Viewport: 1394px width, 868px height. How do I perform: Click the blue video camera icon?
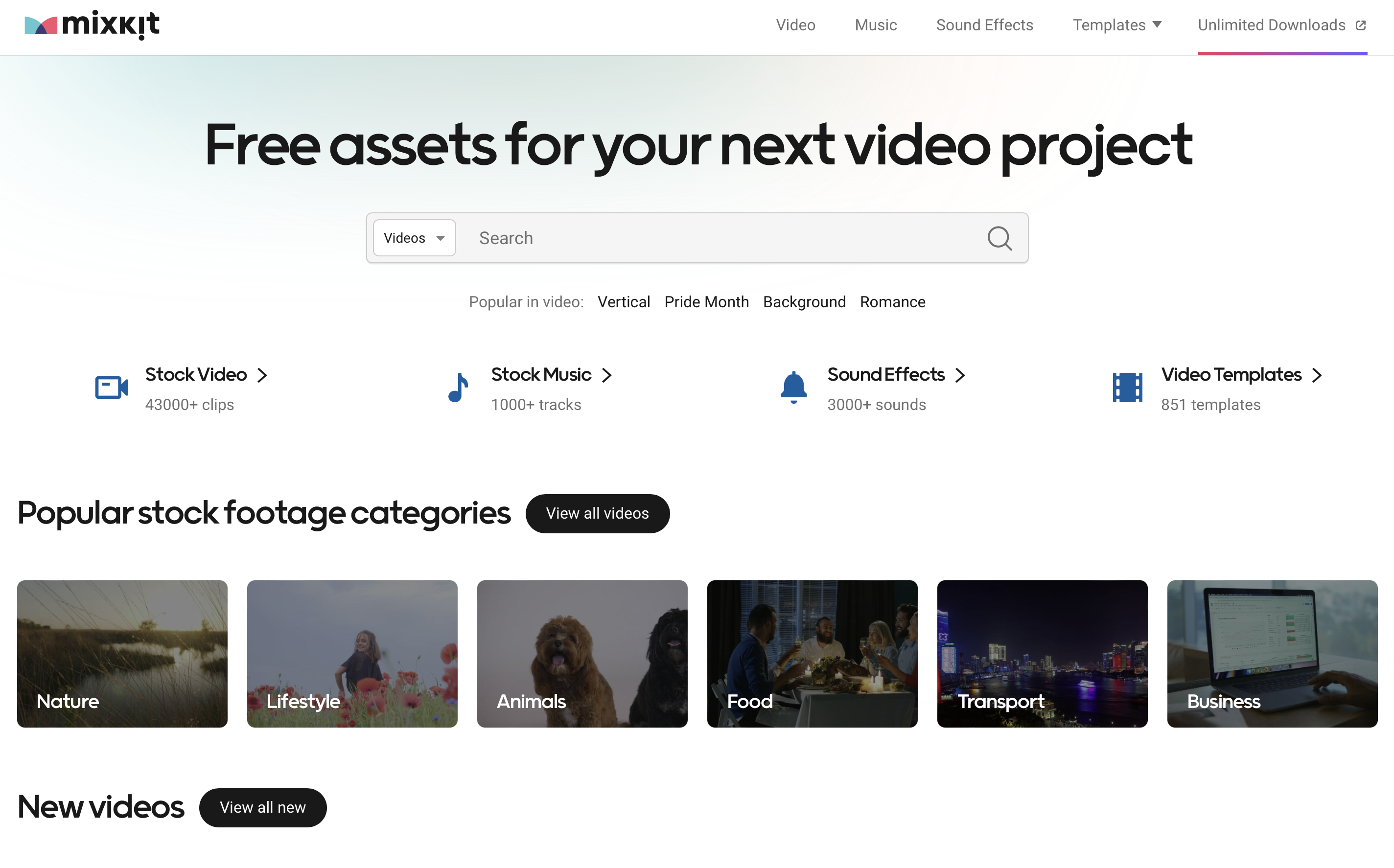click(112, 388)
